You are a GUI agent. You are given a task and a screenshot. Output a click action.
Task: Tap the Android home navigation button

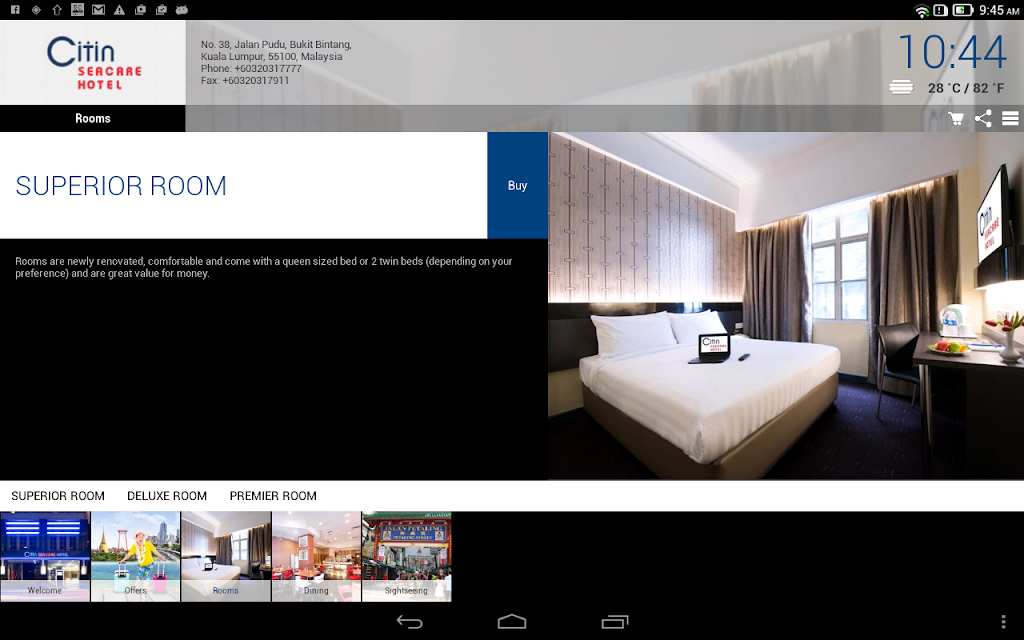point(511,621)
